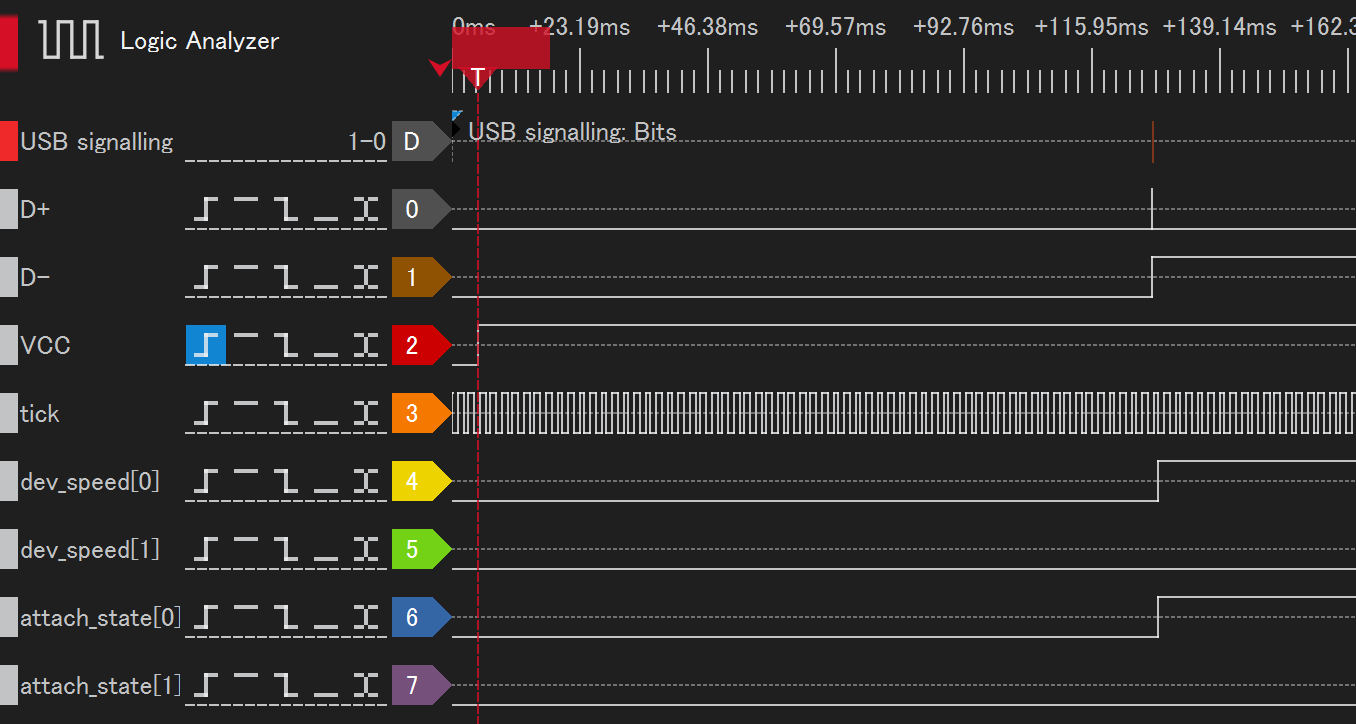The height and width of the screenshot is (724, 1356).
Task: Set rising edge trigger on dev_speed[1]
Action: pyautogui.click(x=206, y=549)
